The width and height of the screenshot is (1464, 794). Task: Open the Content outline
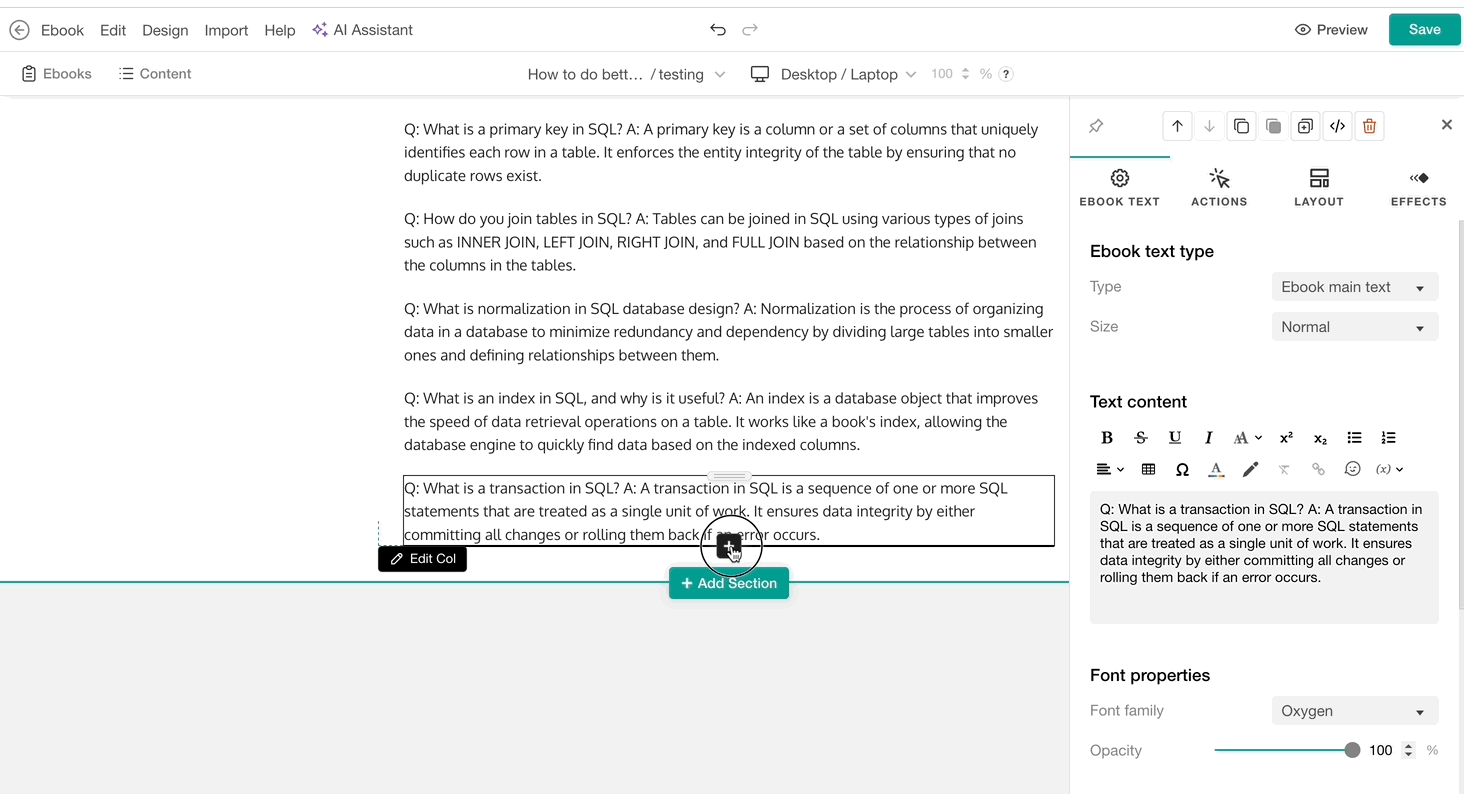click(x=155, y=74)
